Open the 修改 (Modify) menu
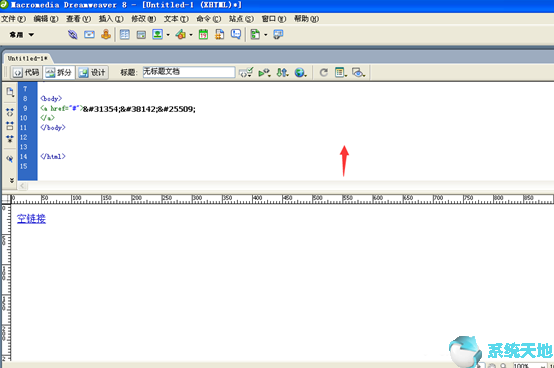The height and width of the screenshot is (368, 554). (143, 19)
